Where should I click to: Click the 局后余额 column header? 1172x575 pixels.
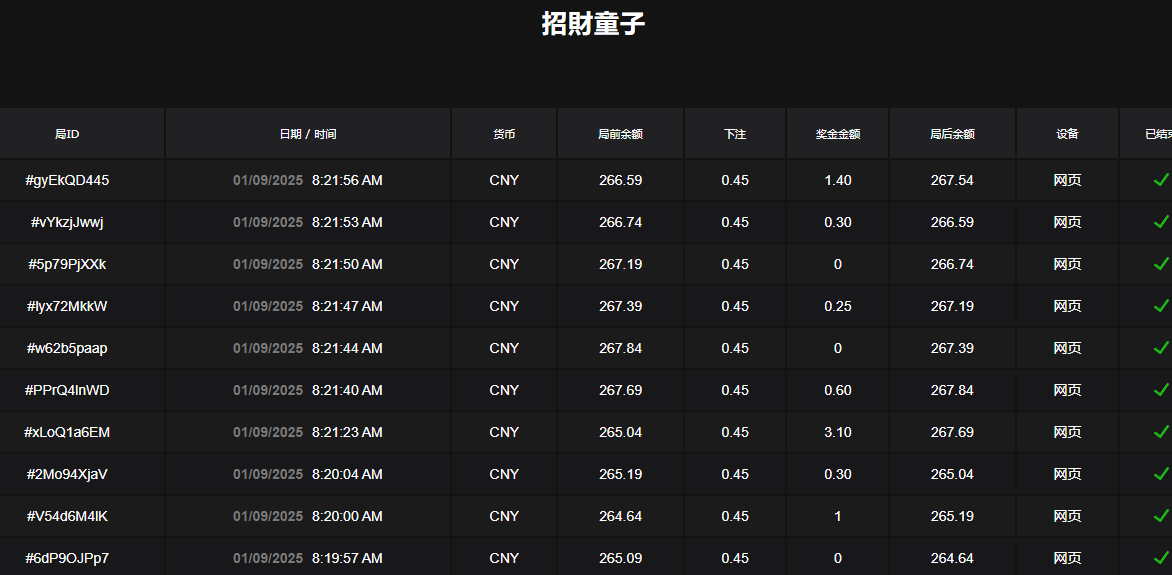pos(952,134)
